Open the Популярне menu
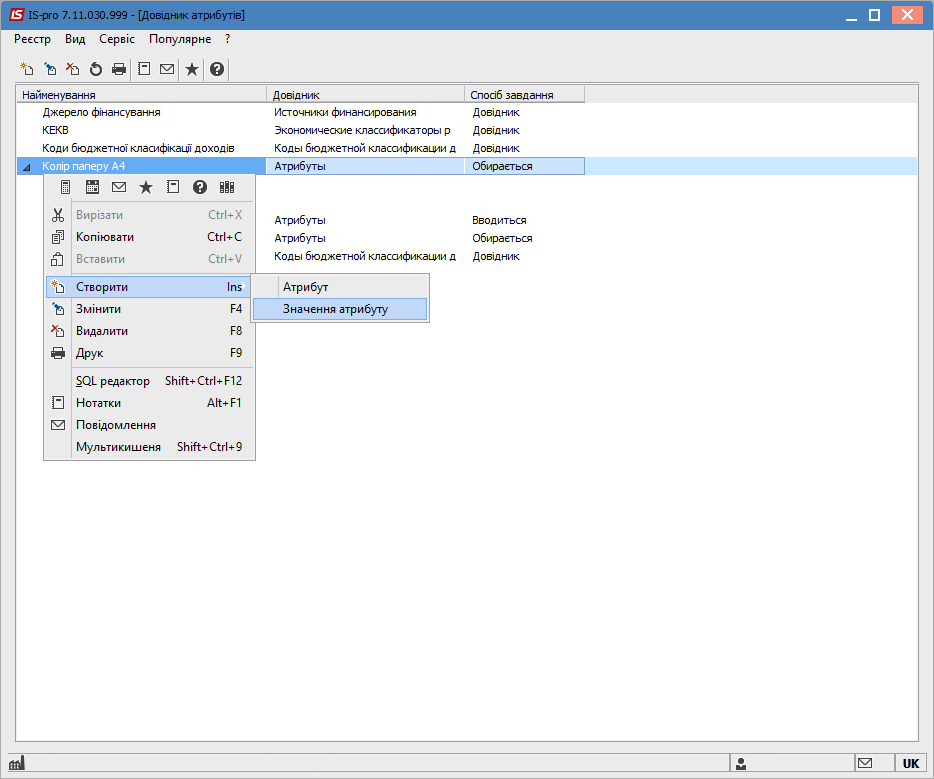The height and width of the screenshot is (779, 934). point(180,39)
